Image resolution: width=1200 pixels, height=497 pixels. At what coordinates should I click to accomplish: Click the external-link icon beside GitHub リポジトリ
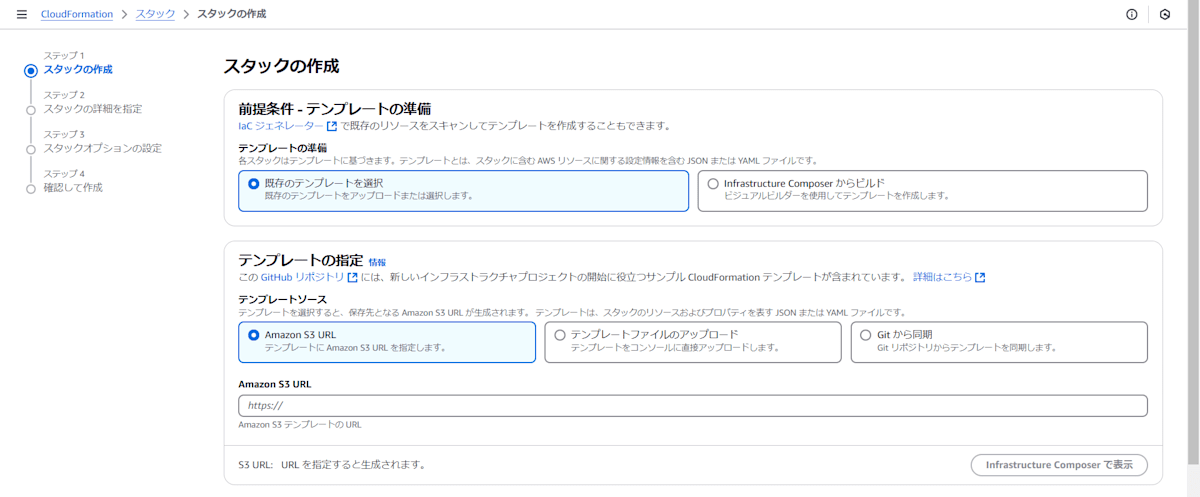click(x=352, y=277)
